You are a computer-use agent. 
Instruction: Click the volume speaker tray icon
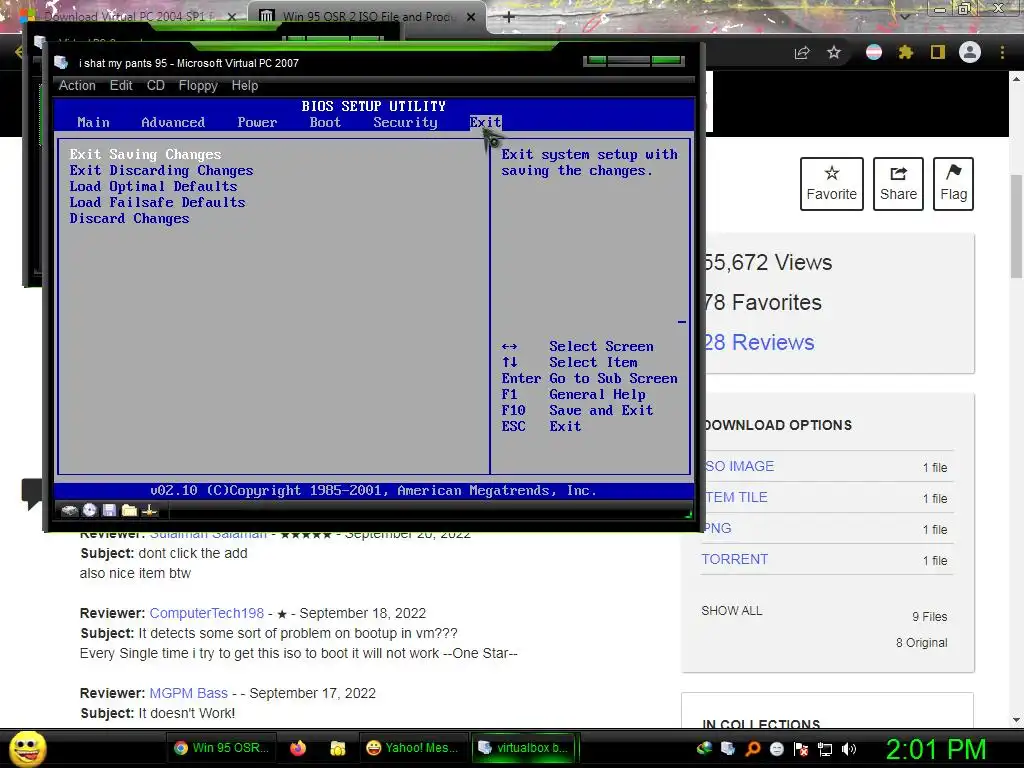coord(849,749)
